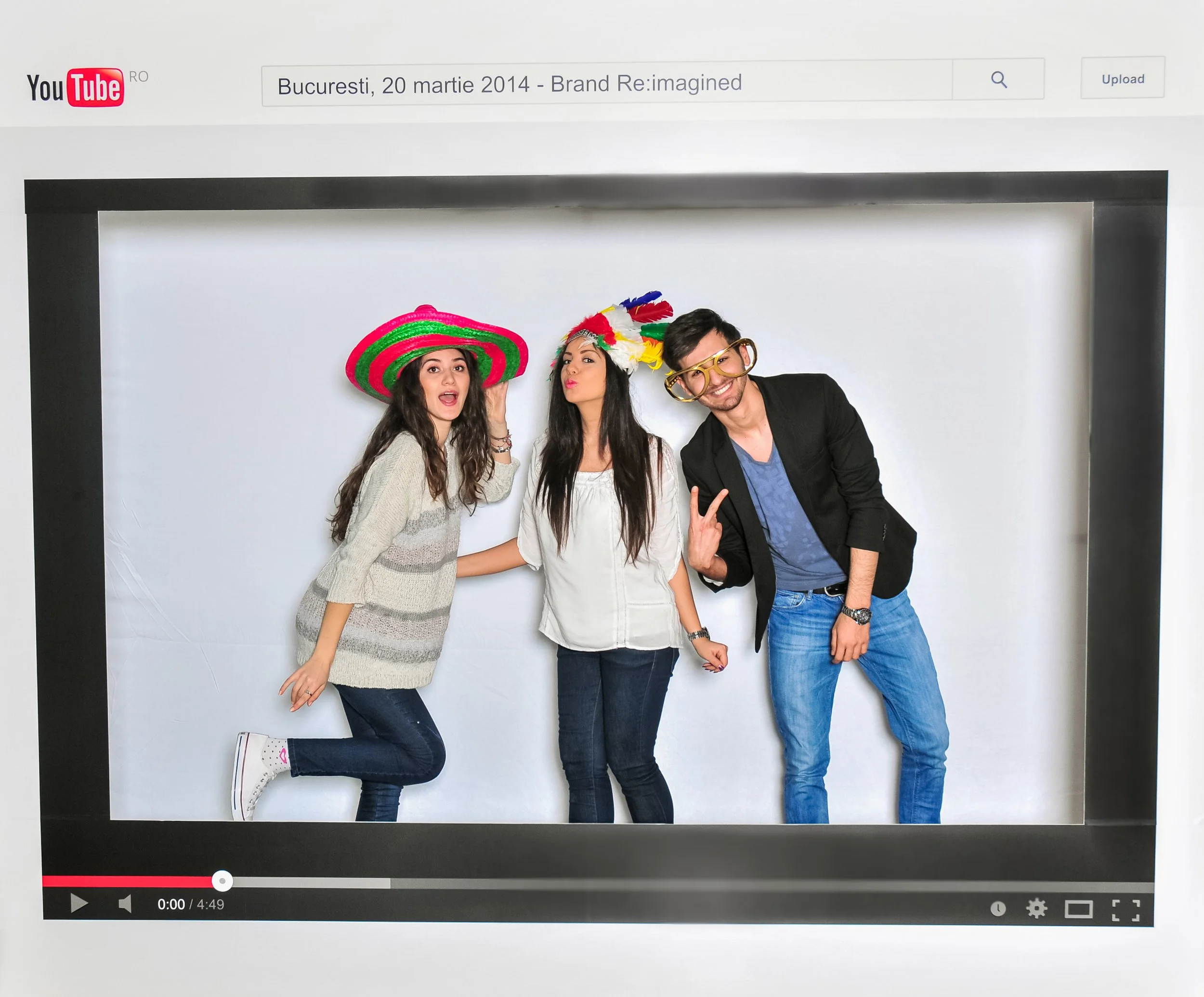The height and width of the screenshot is (997, 1204).
Task: Go home via the YouTube logo
Action: coord(75,88)
